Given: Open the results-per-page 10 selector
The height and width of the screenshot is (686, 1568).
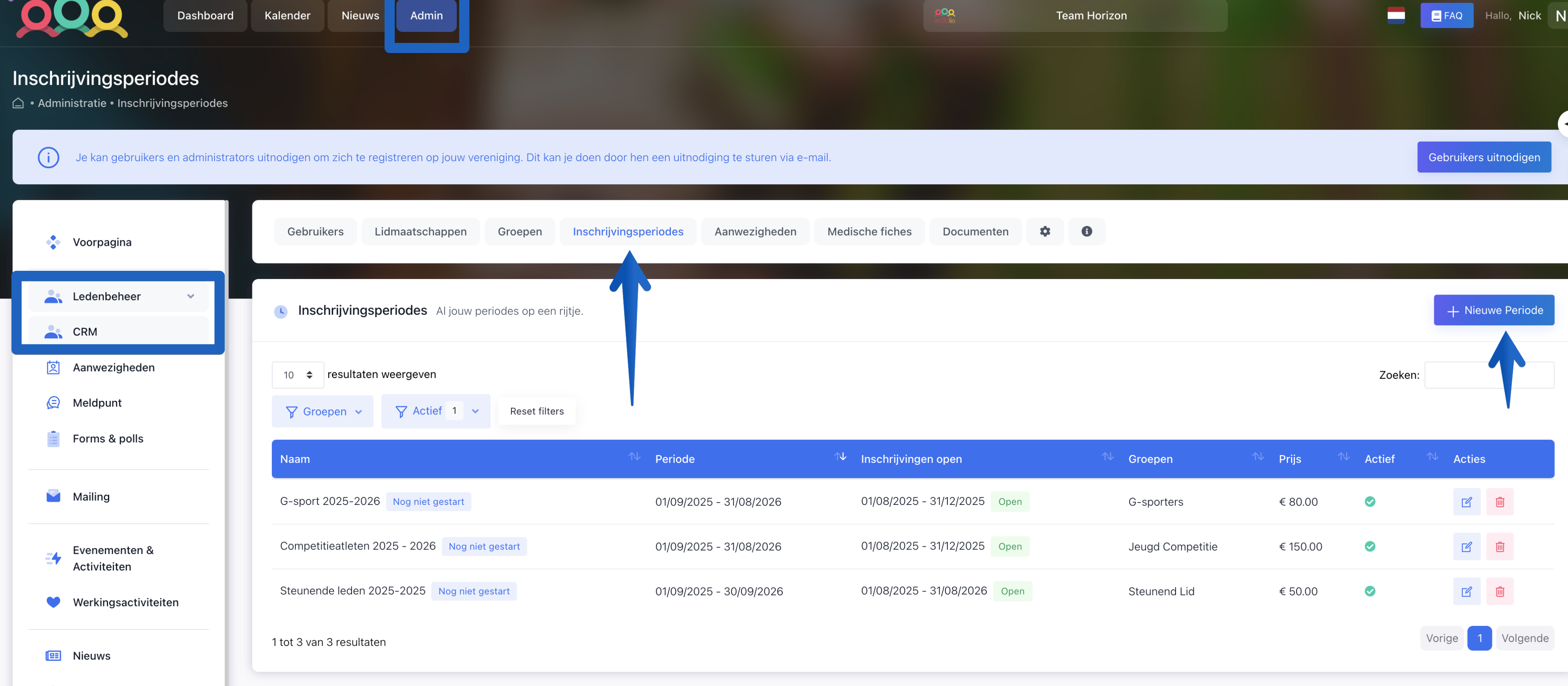Looking at the screenshot, I should (x=298, y=375).
